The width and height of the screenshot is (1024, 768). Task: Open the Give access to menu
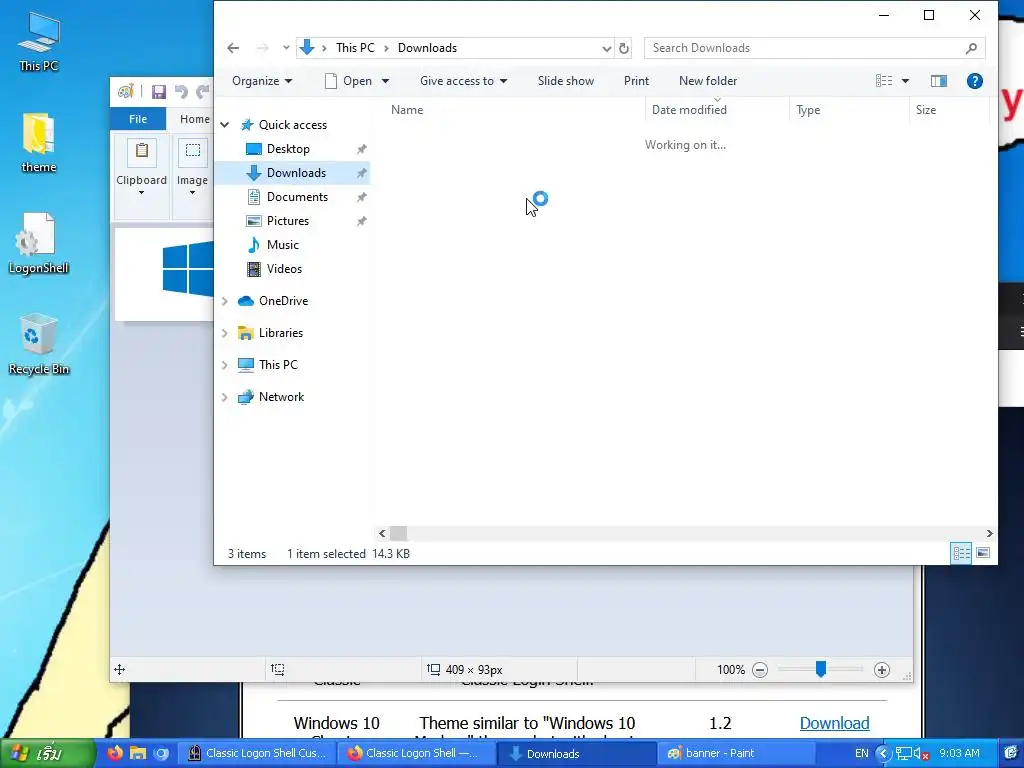point(463,81)
